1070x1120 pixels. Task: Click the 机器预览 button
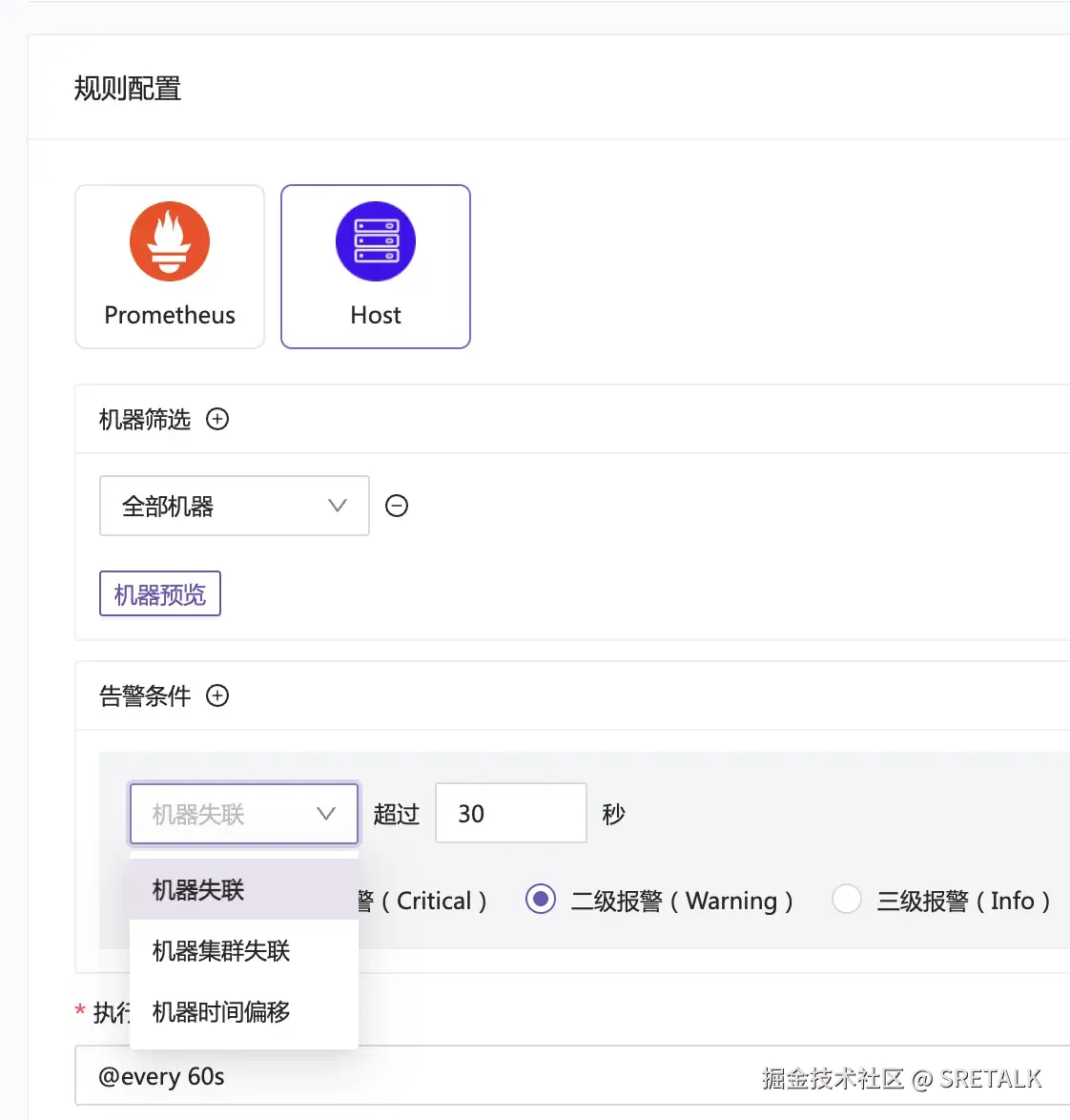(160, 593)
